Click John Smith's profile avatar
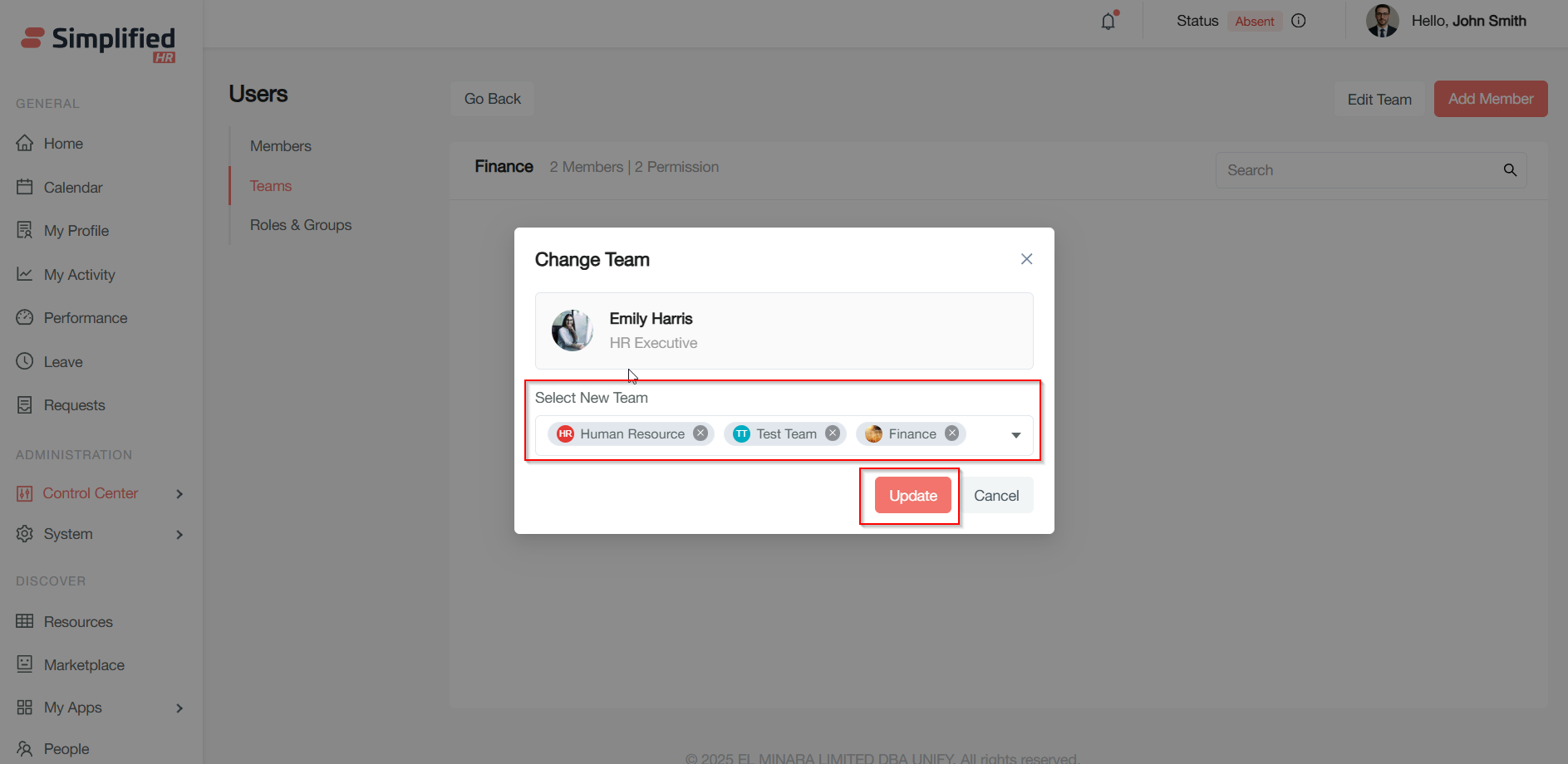 click(x=1382, y=21)
